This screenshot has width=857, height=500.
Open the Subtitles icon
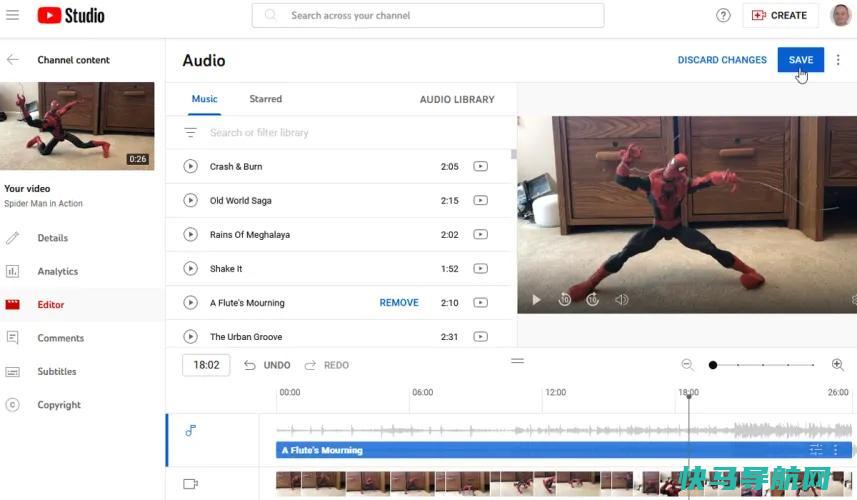click(13, 372)
